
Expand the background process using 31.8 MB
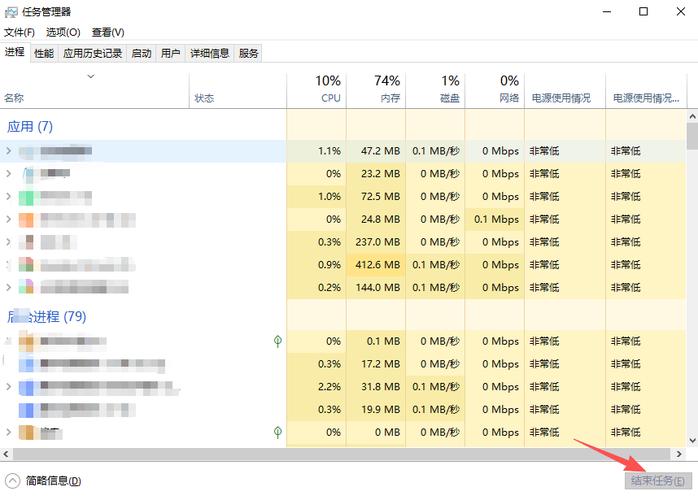point(8,387)
